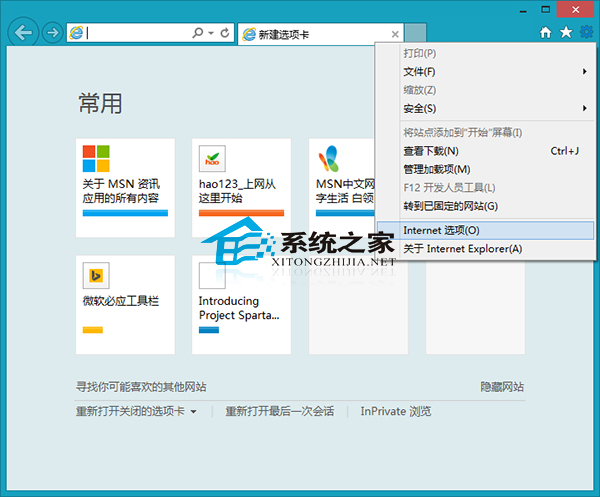Click the hao123 tile icon
The height and width of the screenshot is (497, 600).
[x=212, y=158]
